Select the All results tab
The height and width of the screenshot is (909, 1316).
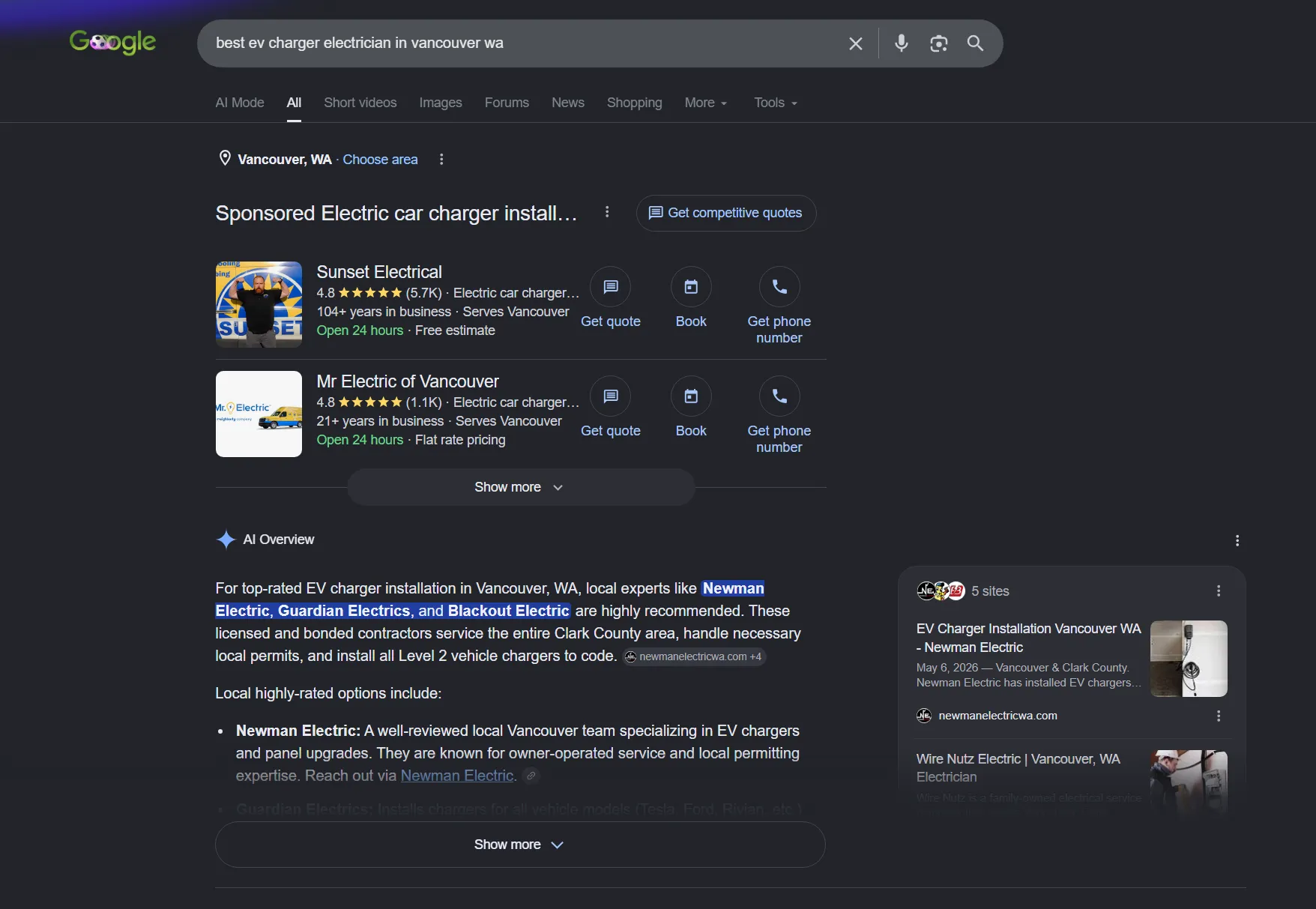[294, 103]
